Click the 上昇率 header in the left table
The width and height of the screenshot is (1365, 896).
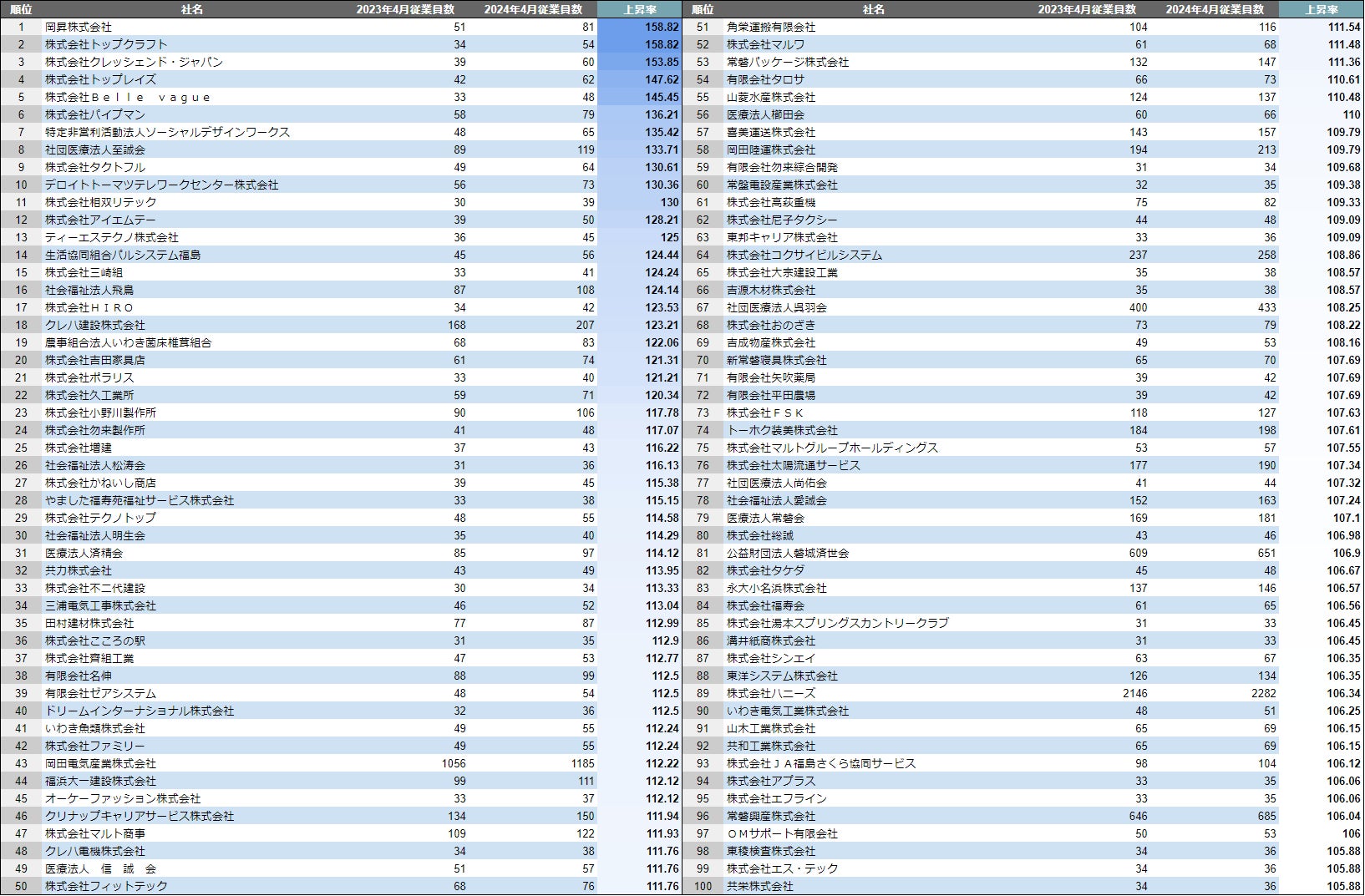tap(640, 9)
